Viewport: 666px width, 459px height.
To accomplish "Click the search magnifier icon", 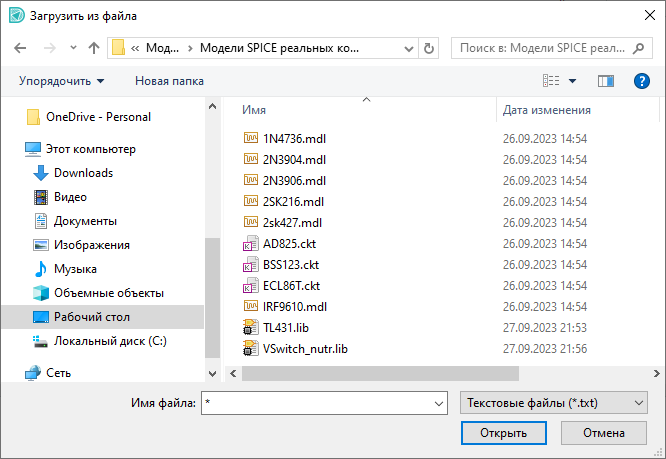I will (x=638, y=48).
